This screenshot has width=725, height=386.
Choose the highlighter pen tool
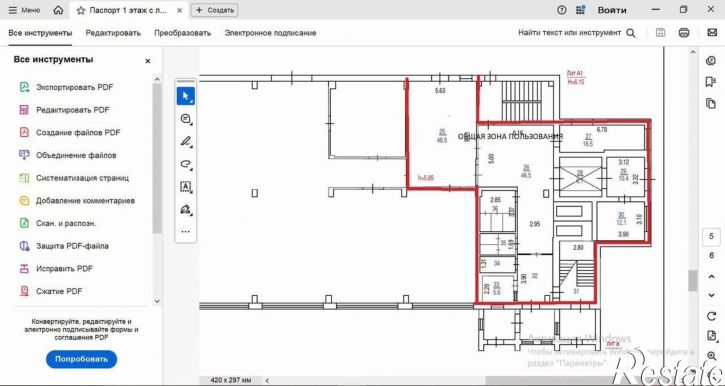click(185, 141)
